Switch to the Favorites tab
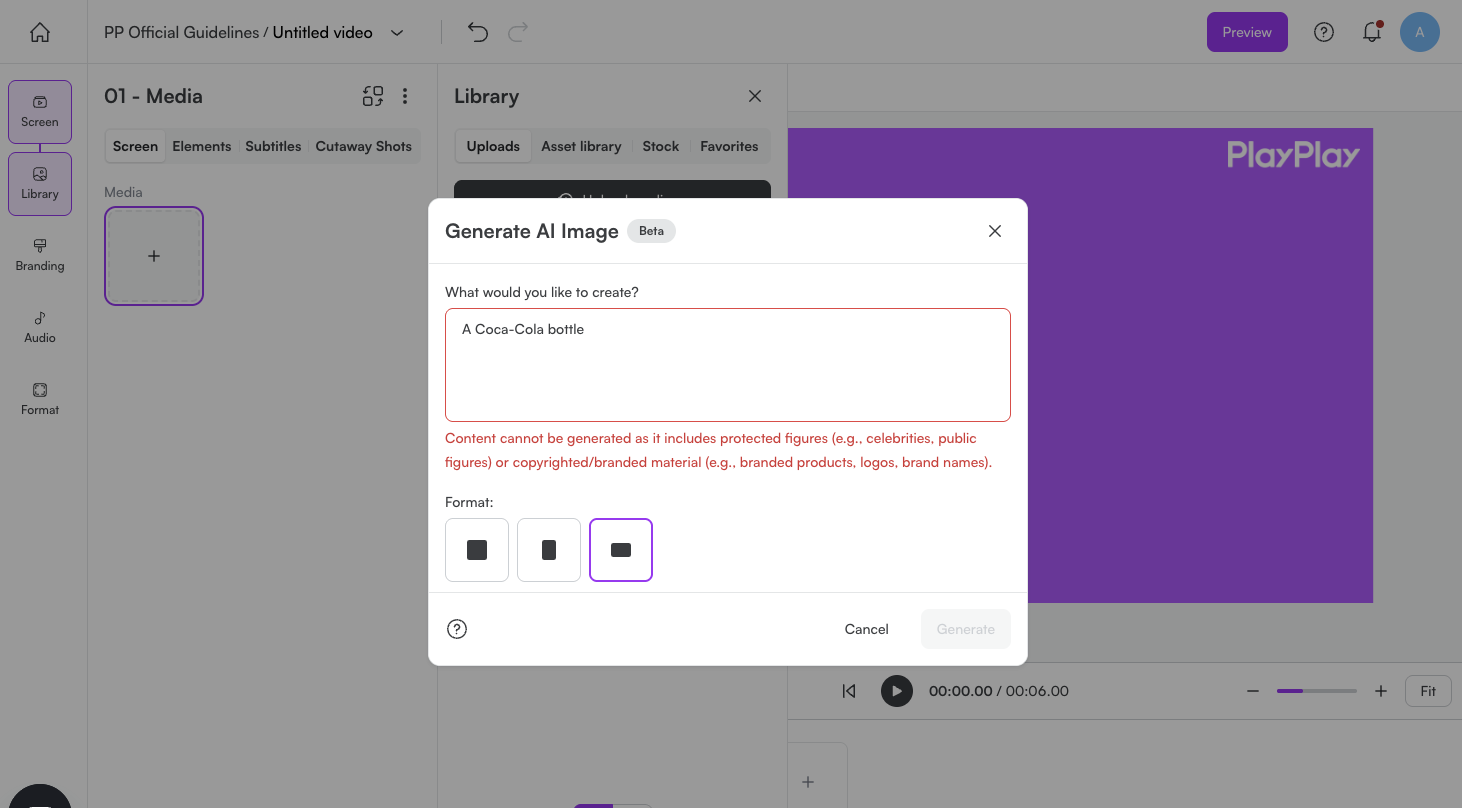Image resolution: width=1462 pixels, height=808 pixels. click(729, 146)
